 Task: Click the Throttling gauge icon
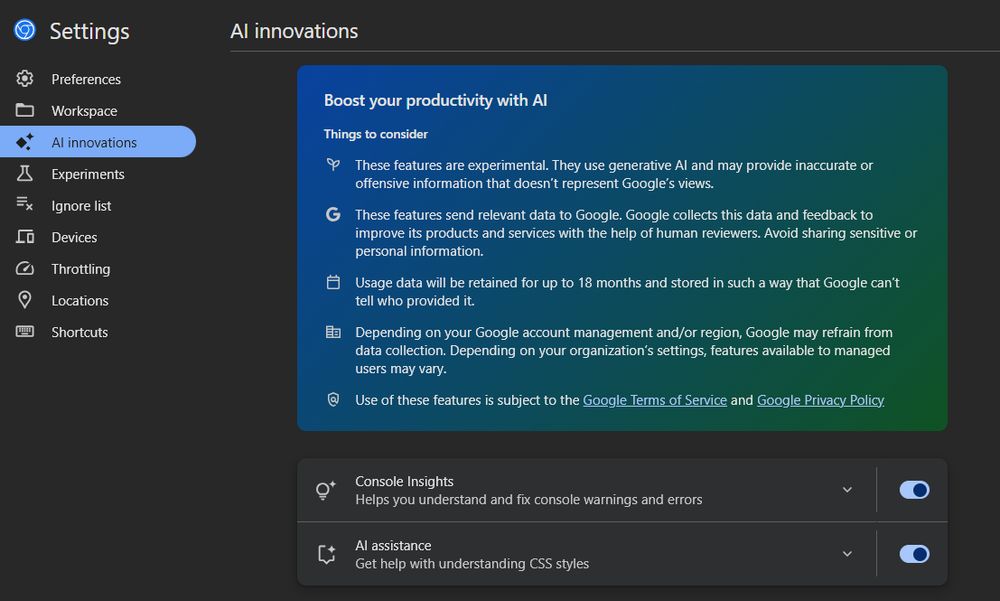coord(25,269)
